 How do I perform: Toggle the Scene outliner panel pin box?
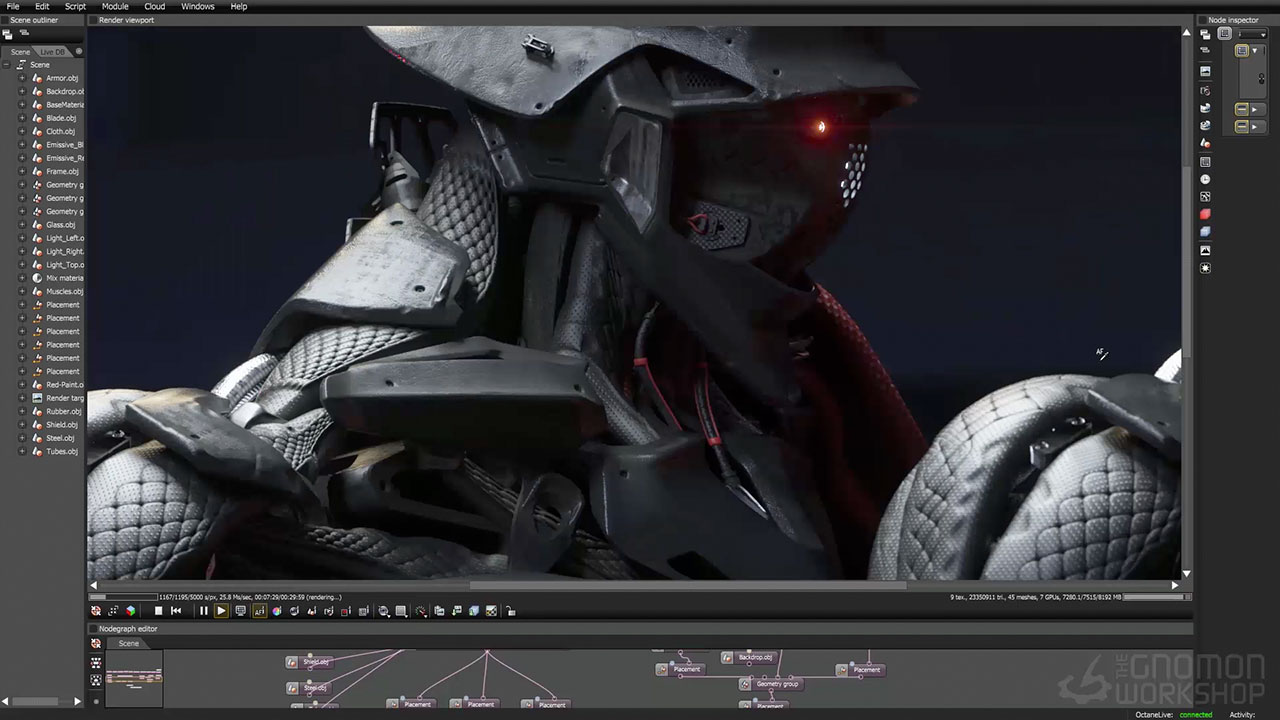click(4, 20)
